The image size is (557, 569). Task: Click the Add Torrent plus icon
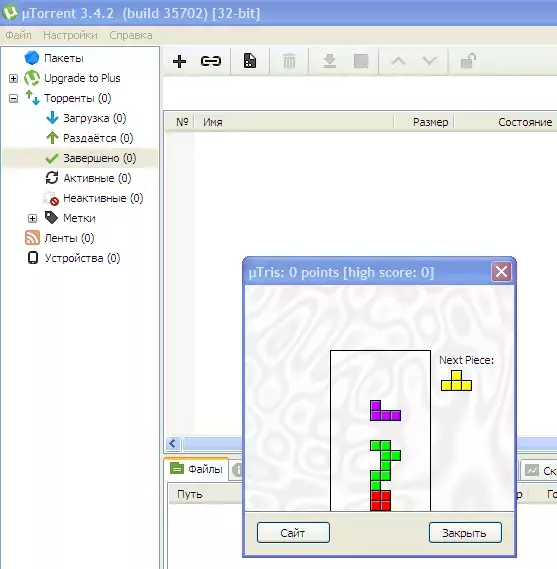click(x=179, y=61)
